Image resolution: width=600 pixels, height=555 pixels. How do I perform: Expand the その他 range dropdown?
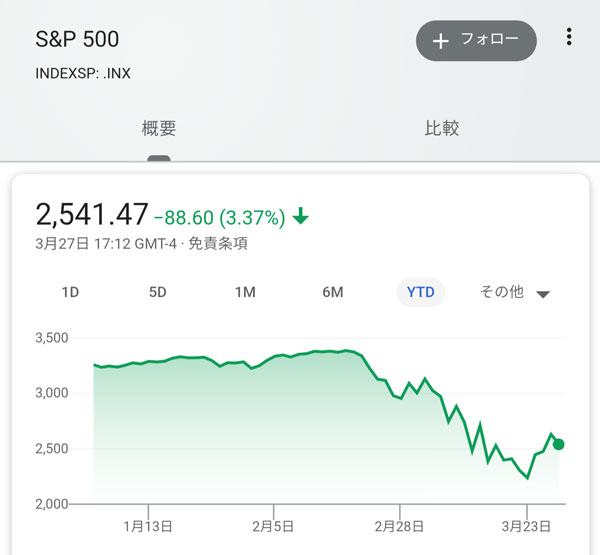515,293
